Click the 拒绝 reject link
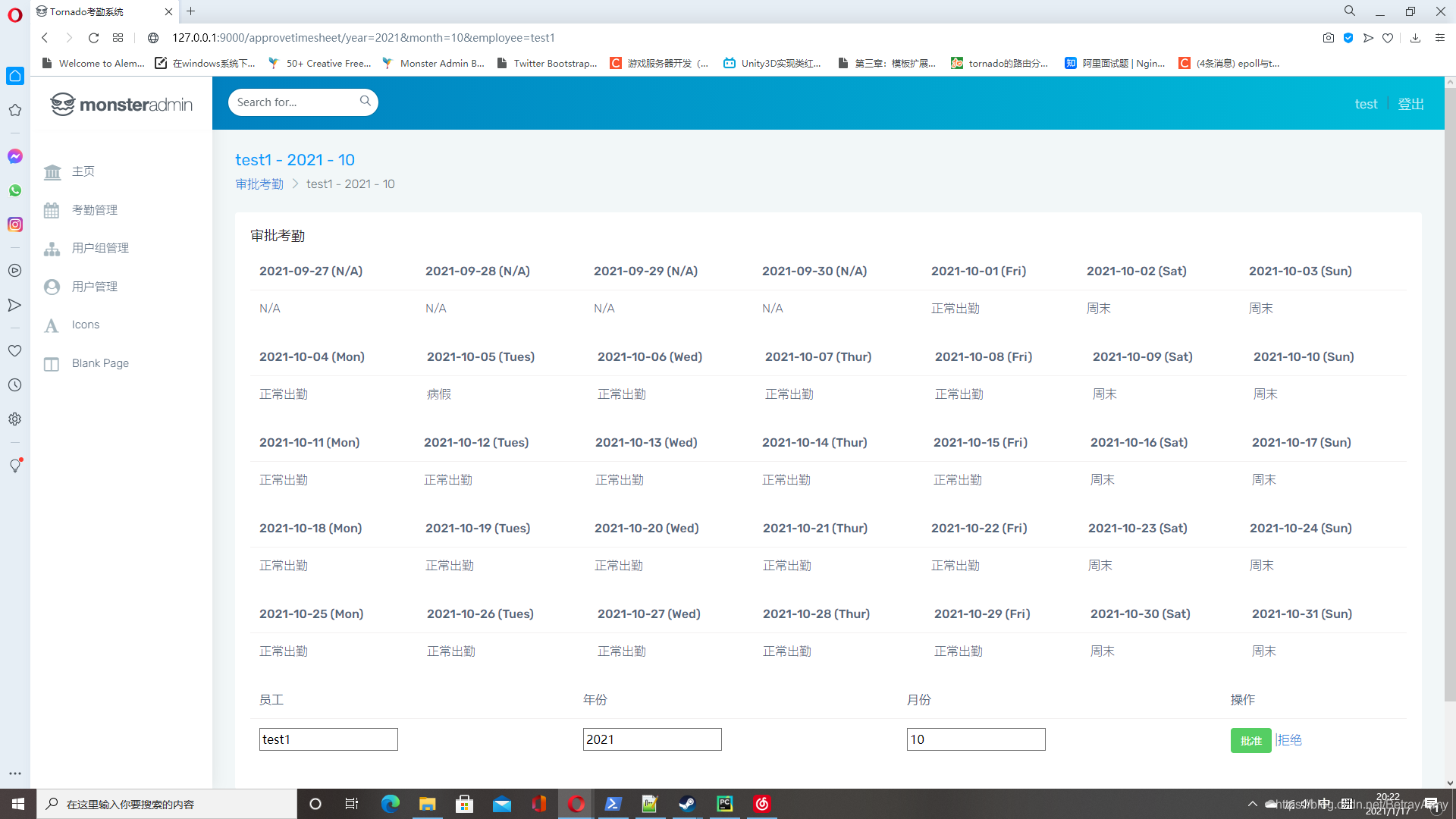 pos(1288,739)
